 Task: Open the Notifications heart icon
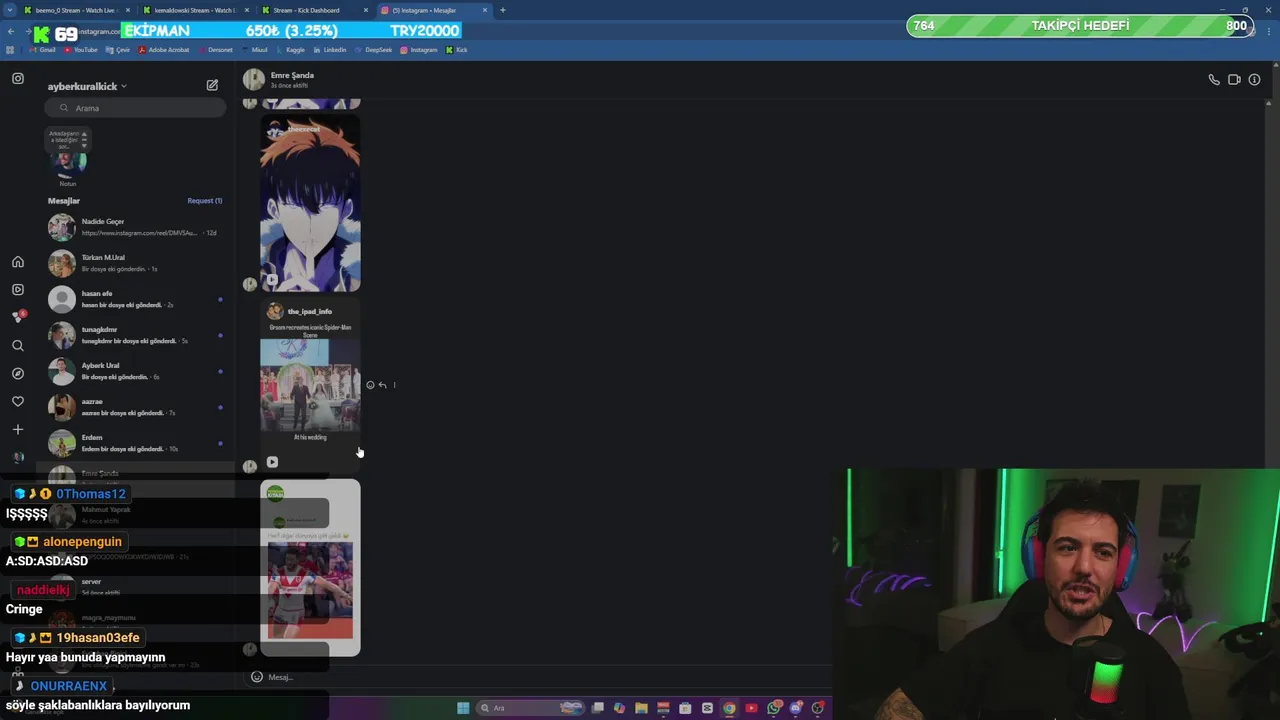18,402
